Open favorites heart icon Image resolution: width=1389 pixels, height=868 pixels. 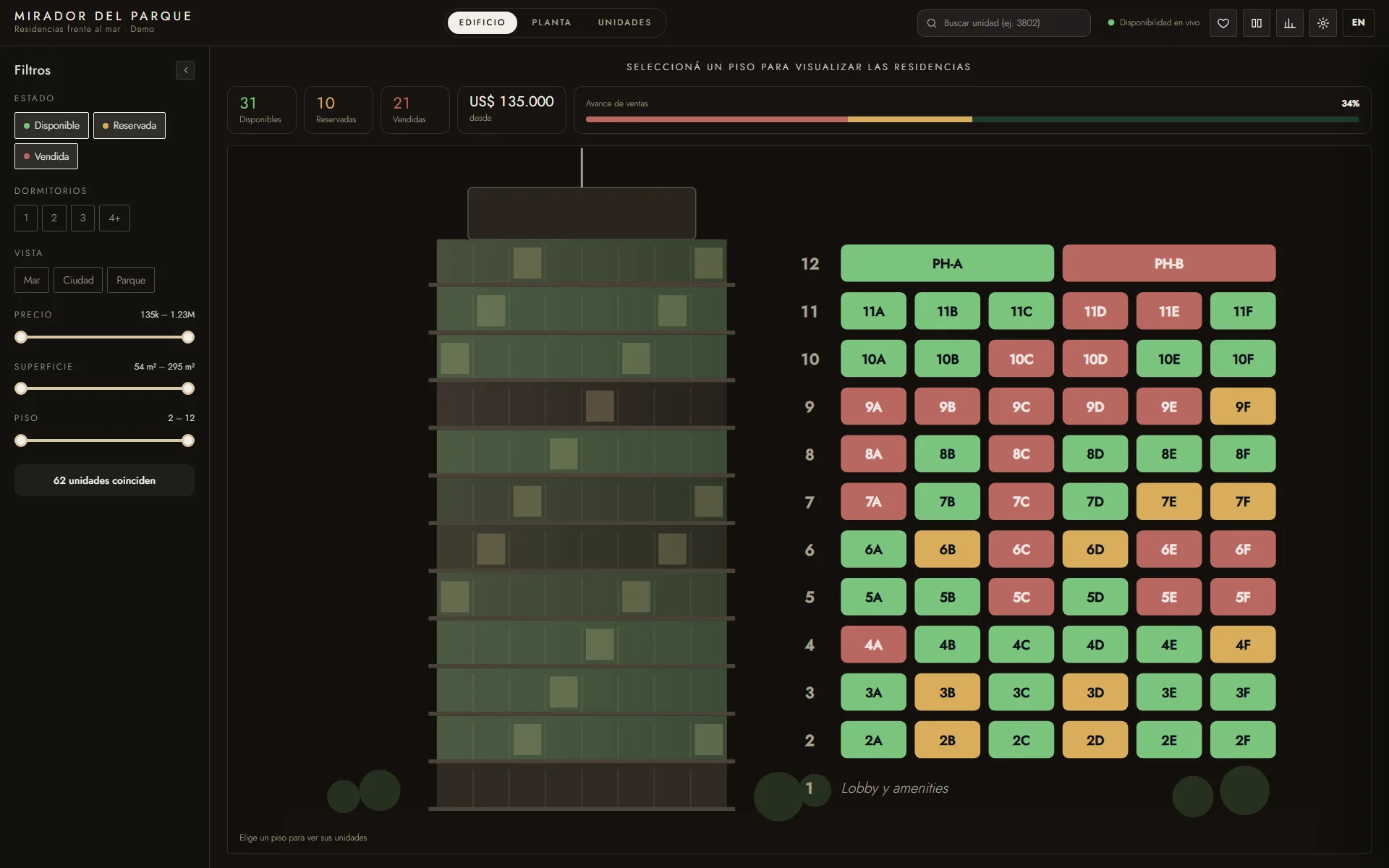pyautogui.click(x=1223, y=23)
